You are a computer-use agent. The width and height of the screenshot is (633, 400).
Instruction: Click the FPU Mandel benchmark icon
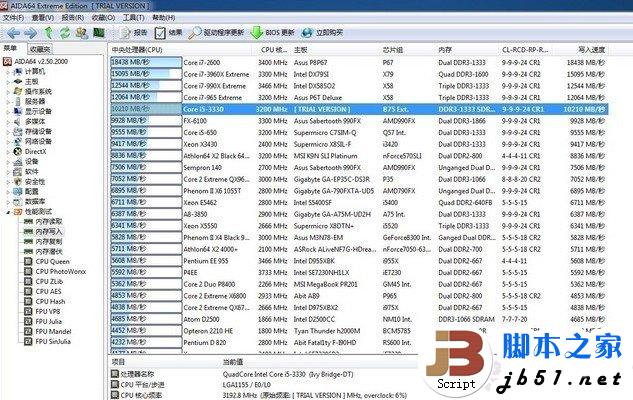28,331
